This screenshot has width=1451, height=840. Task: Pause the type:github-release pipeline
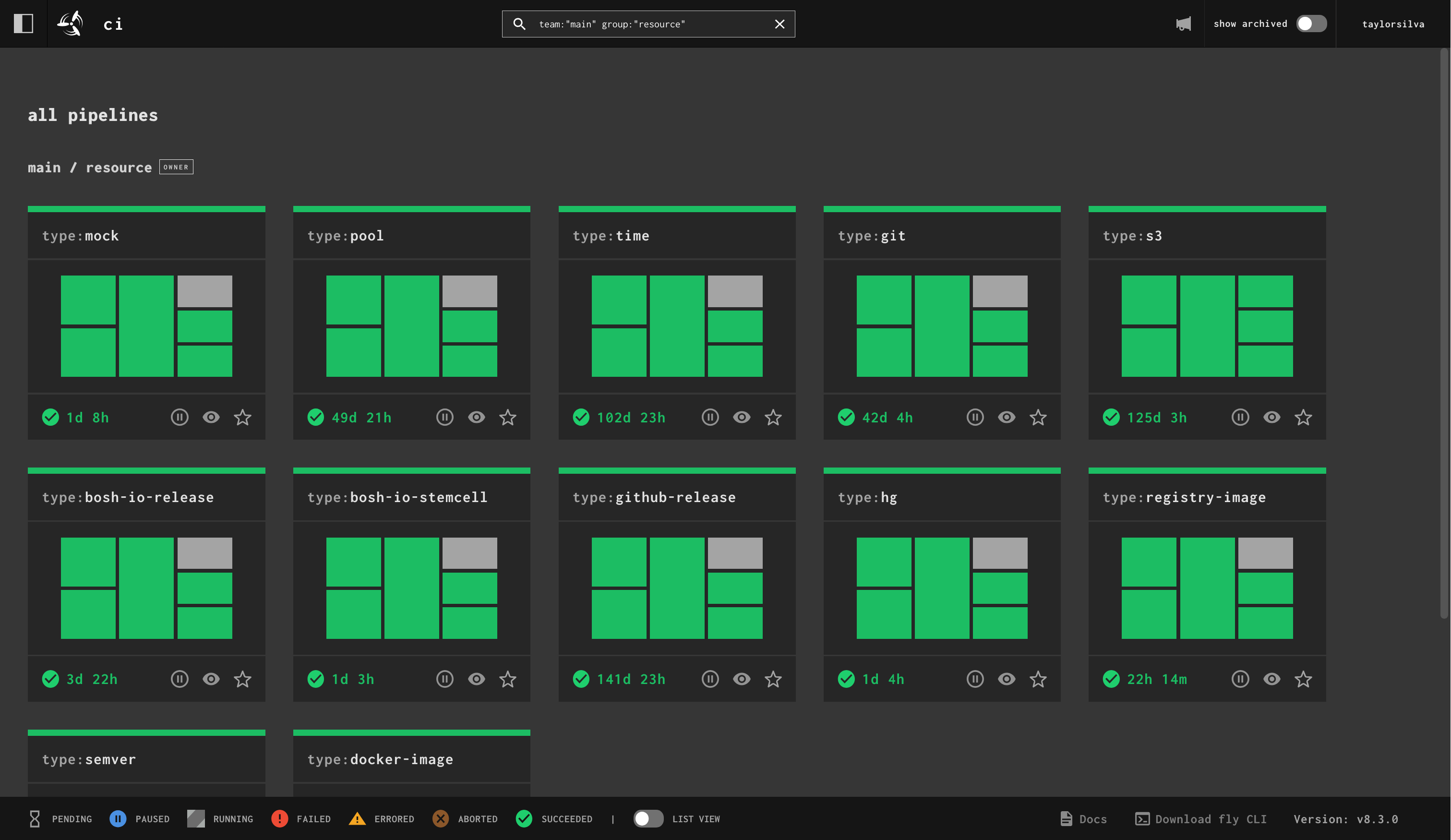point(710,679)
